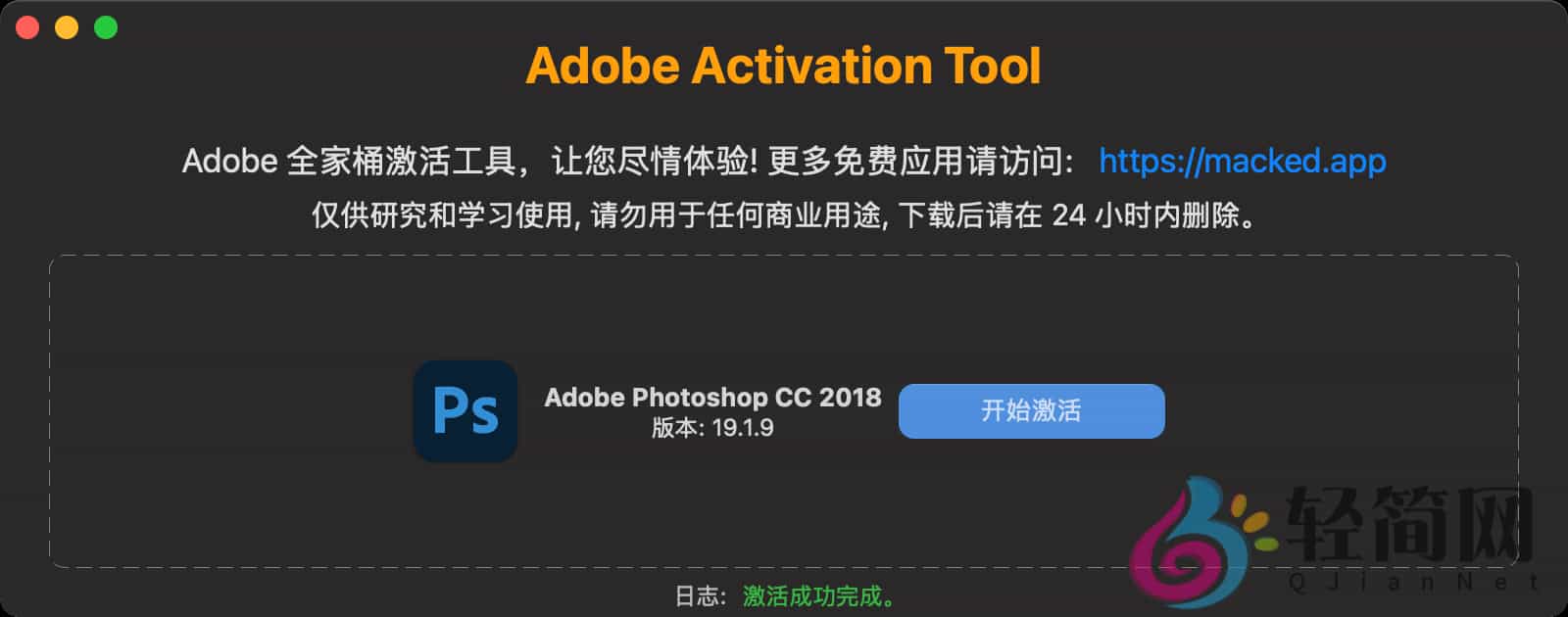Click the Adobe Activation Tool title
Viewport: 1568px width, 617px height.
pos(784,65)
